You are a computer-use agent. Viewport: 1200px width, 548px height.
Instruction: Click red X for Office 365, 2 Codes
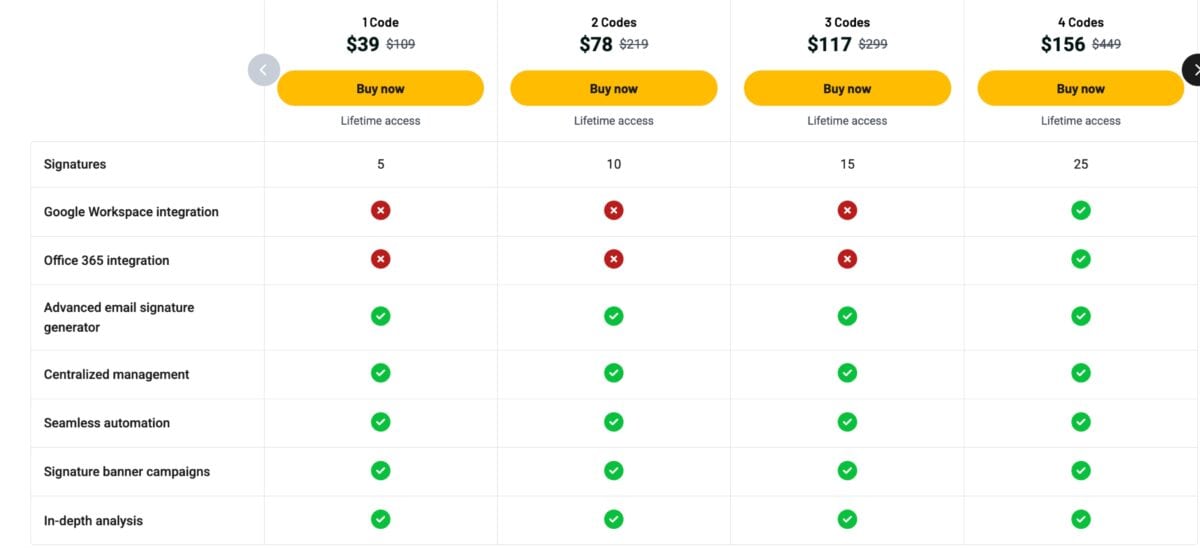click(x=614, y=259)
